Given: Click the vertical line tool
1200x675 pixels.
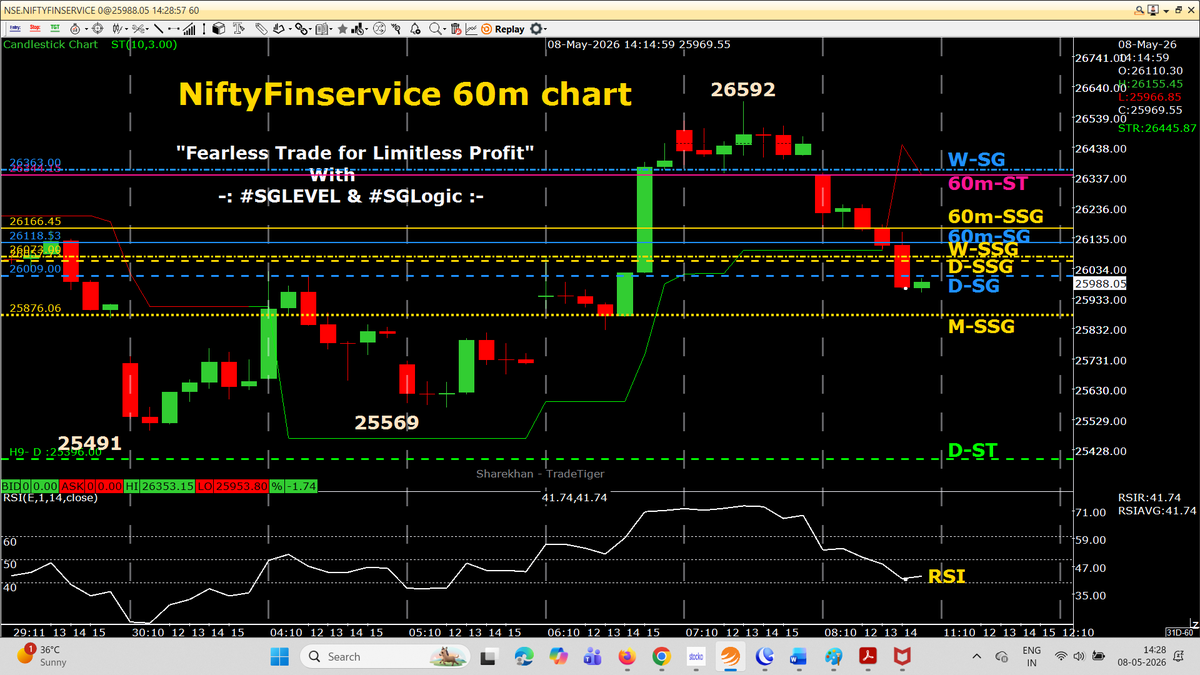Looking at the screenshot, I should 204,29.
